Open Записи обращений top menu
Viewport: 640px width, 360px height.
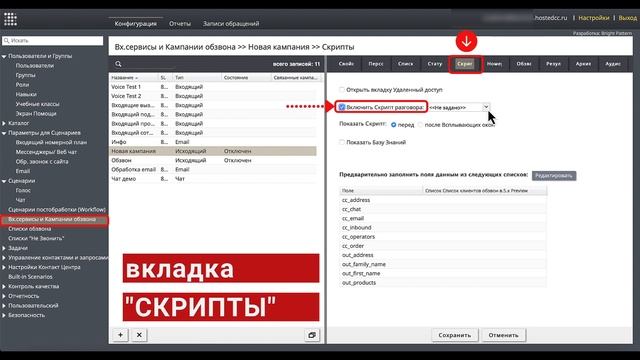click(231, 24)
